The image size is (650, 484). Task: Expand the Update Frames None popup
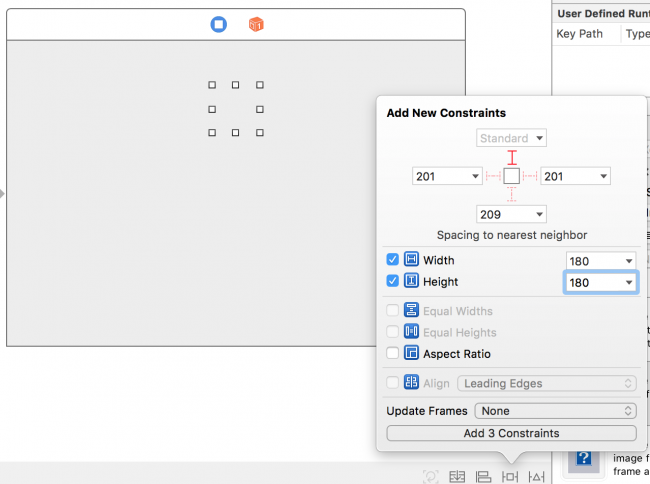(x=557, y=411)
